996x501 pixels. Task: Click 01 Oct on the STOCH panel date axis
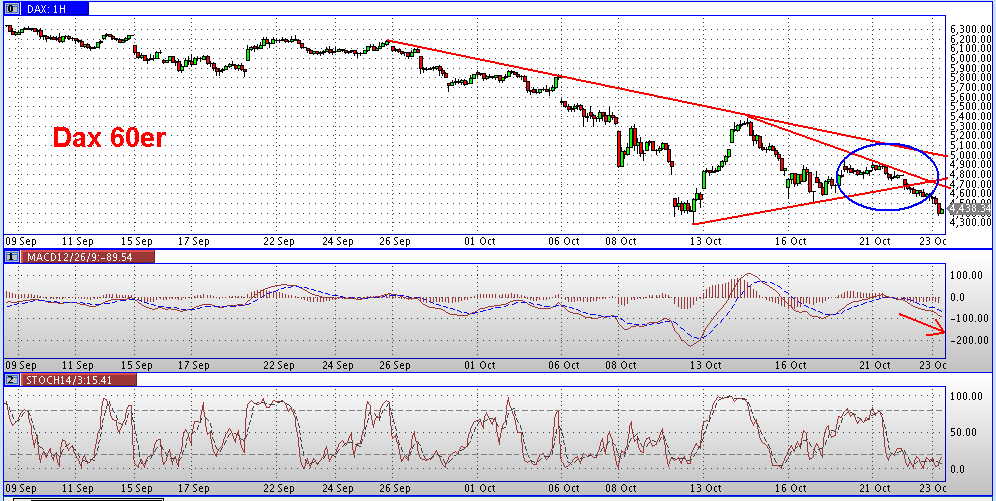point(479,490)
